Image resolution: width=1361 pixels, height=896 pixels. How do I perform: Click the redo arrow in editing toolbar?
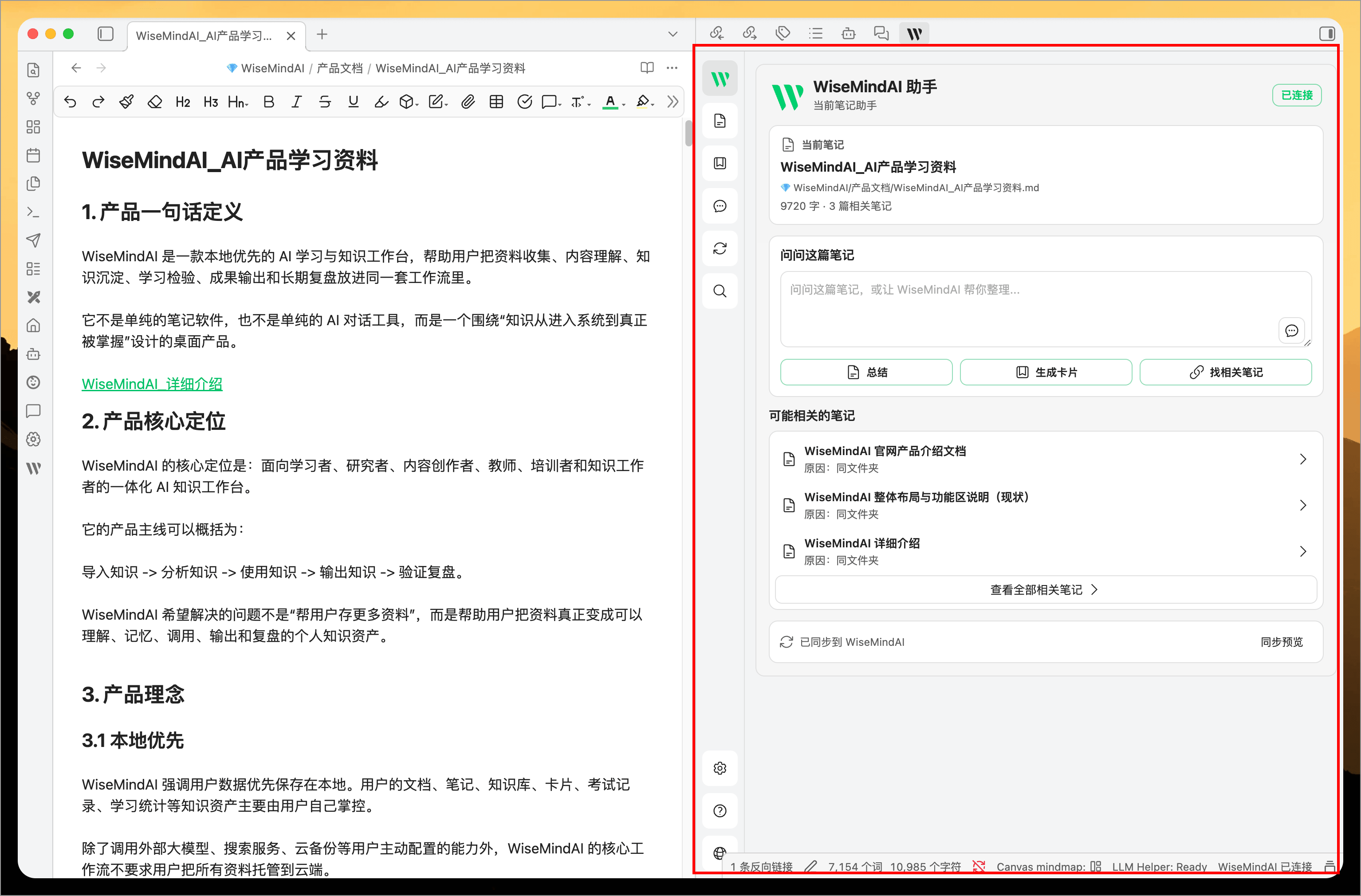[98, 102]
